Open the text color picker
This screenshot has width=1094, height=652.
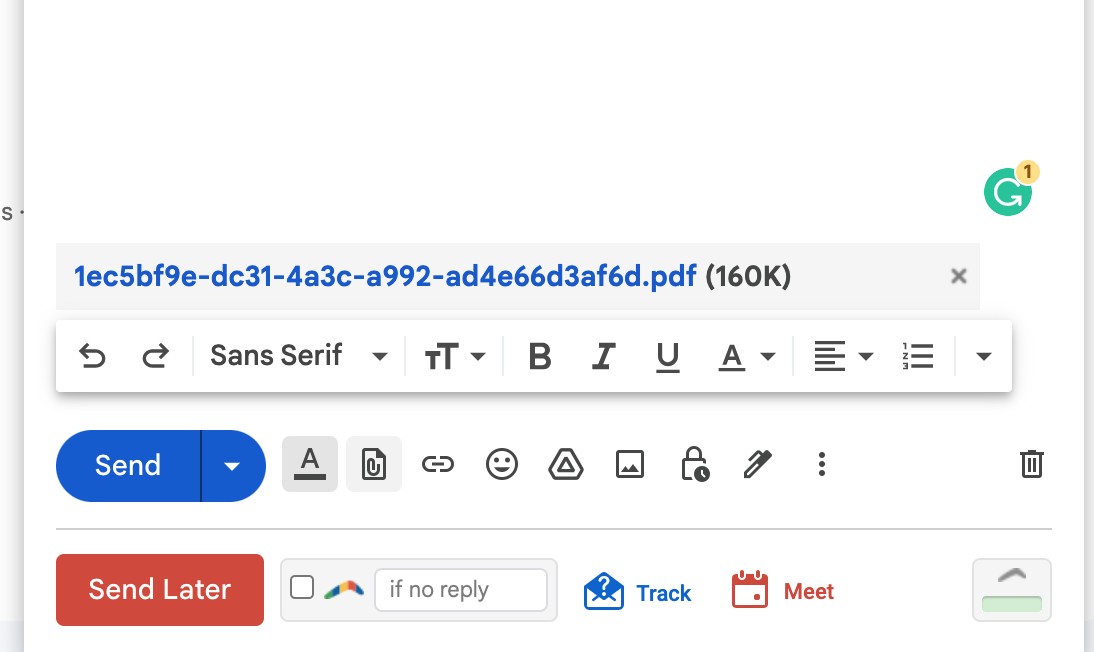pos(747,356)
